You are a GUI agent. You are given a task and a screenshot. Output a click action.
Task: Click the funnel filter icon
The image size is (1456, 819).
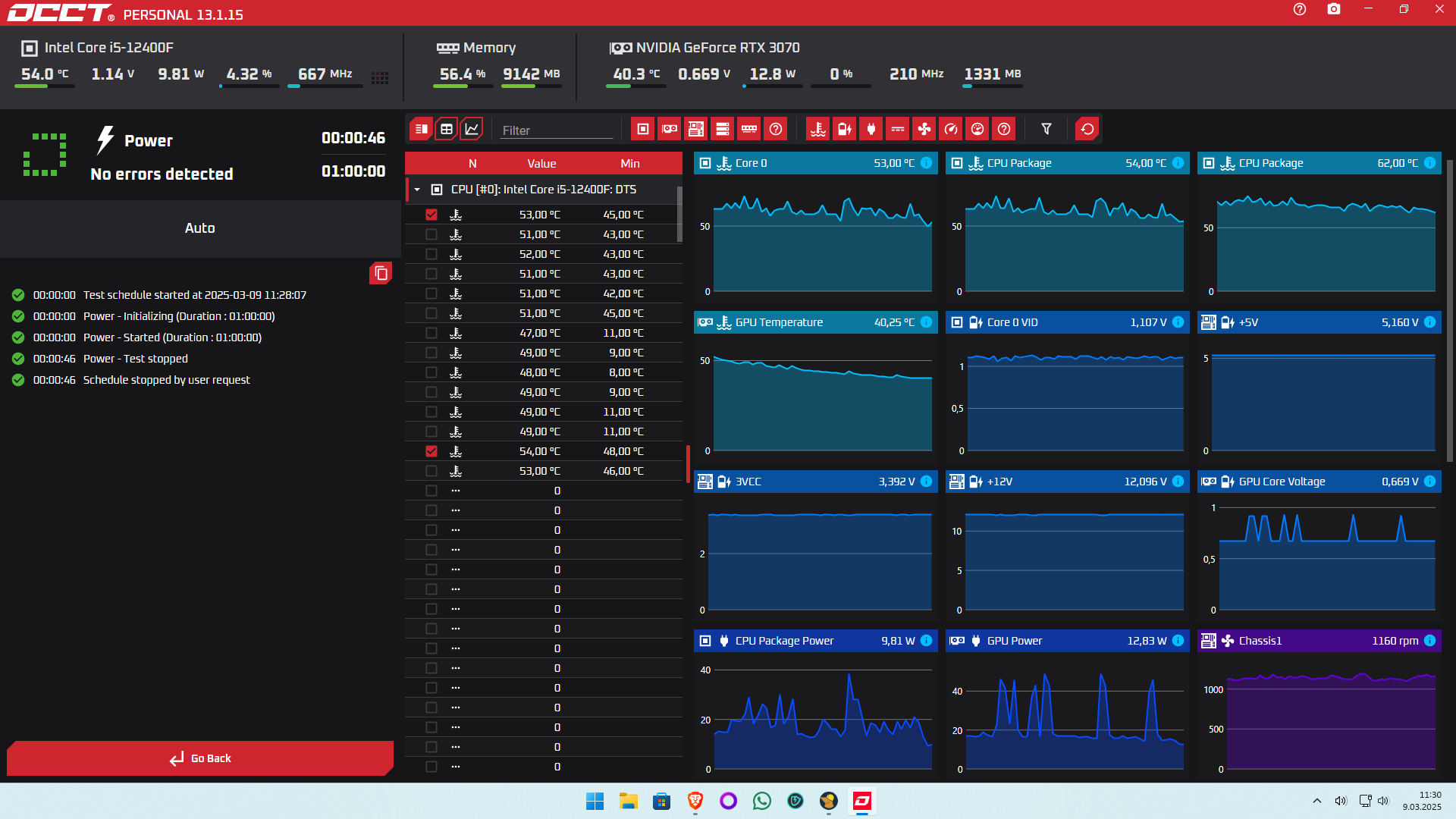tap(1046, 129)
